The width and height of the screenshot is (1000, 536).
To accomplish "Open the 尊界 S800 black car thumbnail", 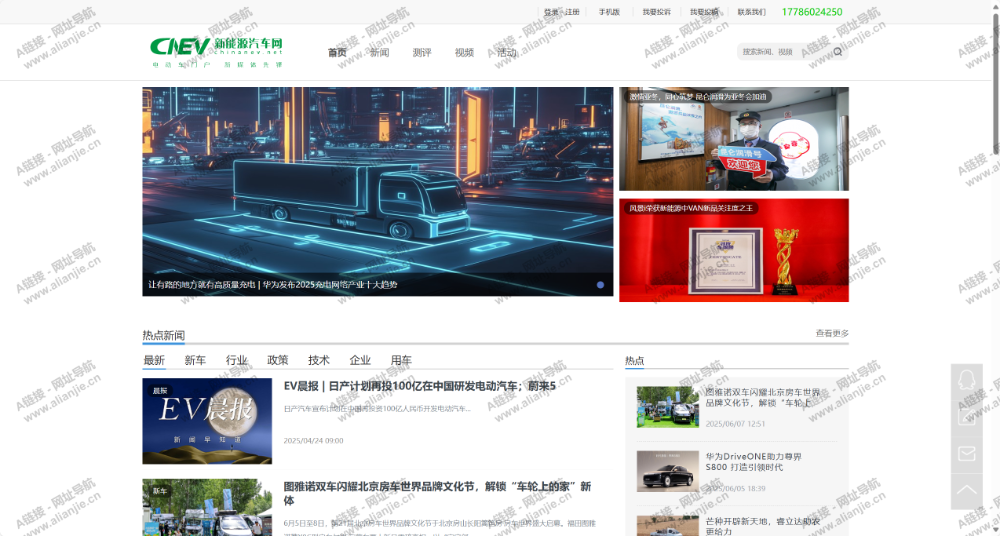I will 668,472.
